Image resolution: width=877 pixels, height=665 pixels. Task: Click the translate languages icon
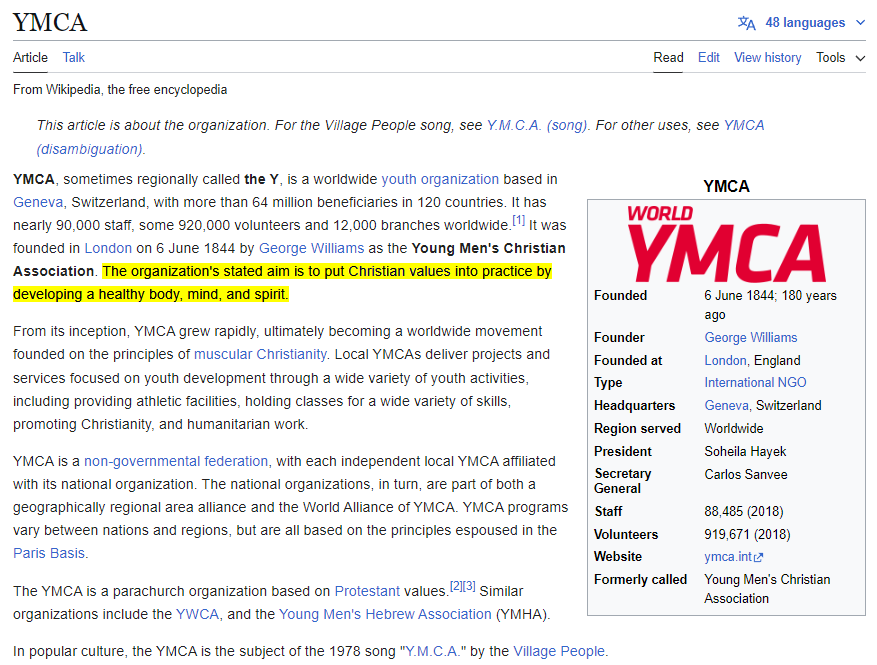coord(746,23)
